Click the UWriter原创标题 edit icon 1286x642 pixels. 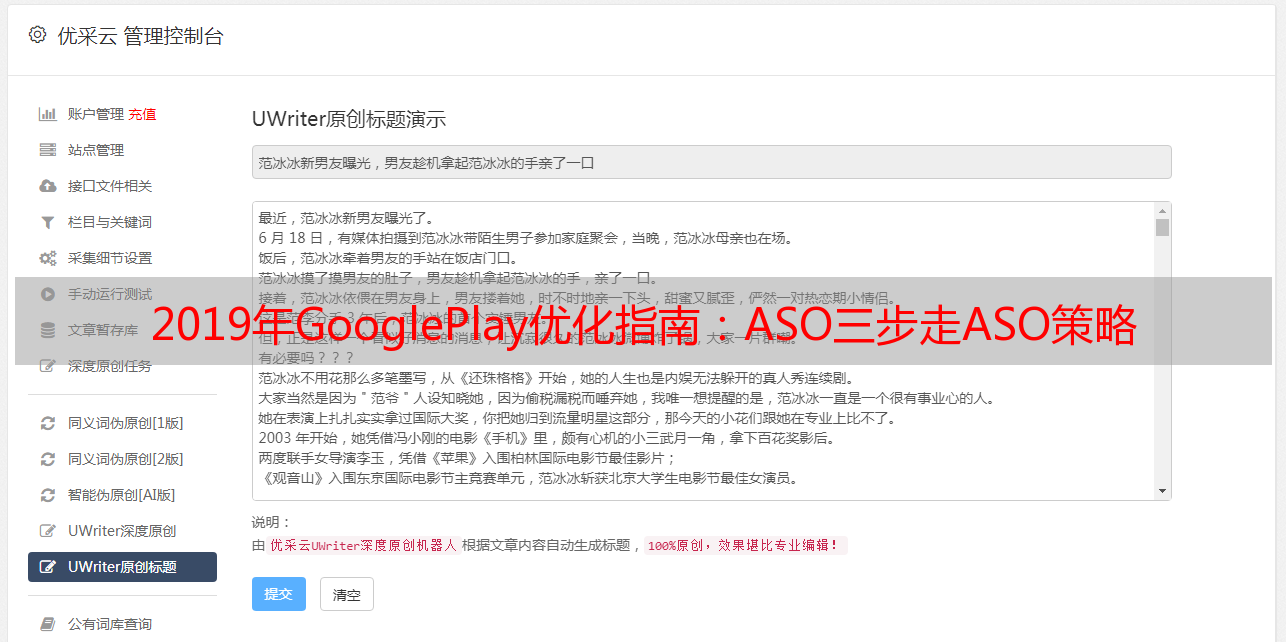(47, 567)
